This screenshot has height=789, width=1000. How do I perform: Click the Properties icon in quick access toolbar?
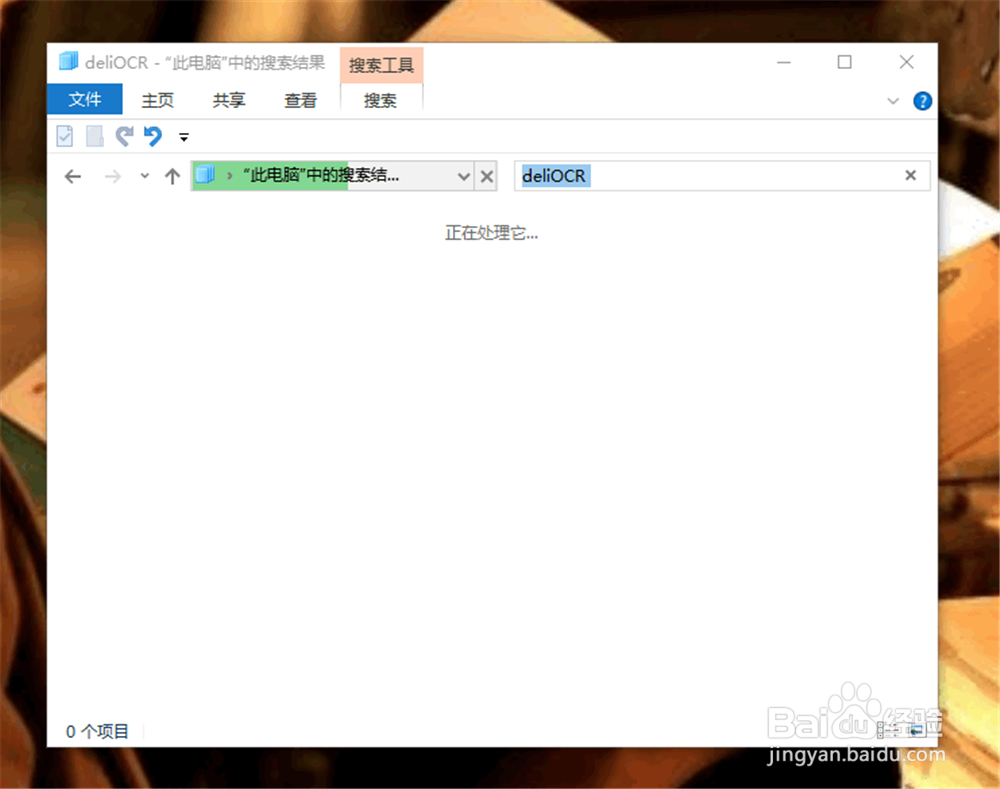(x=64, y=136)
